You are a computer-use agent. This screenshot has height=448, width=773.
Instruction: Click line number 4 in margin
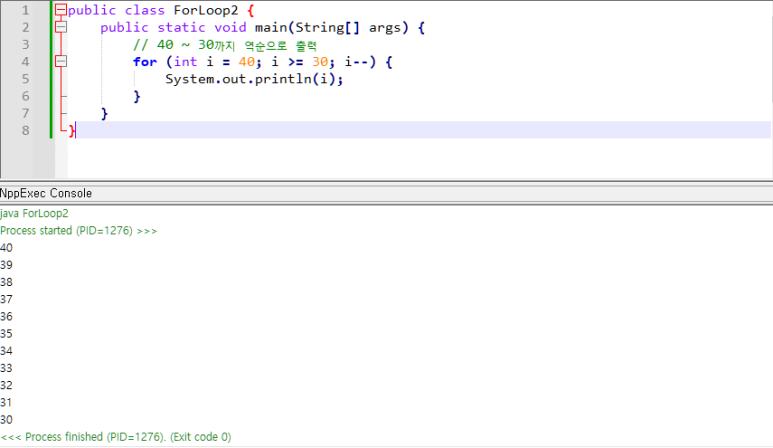tap(25, 62)
